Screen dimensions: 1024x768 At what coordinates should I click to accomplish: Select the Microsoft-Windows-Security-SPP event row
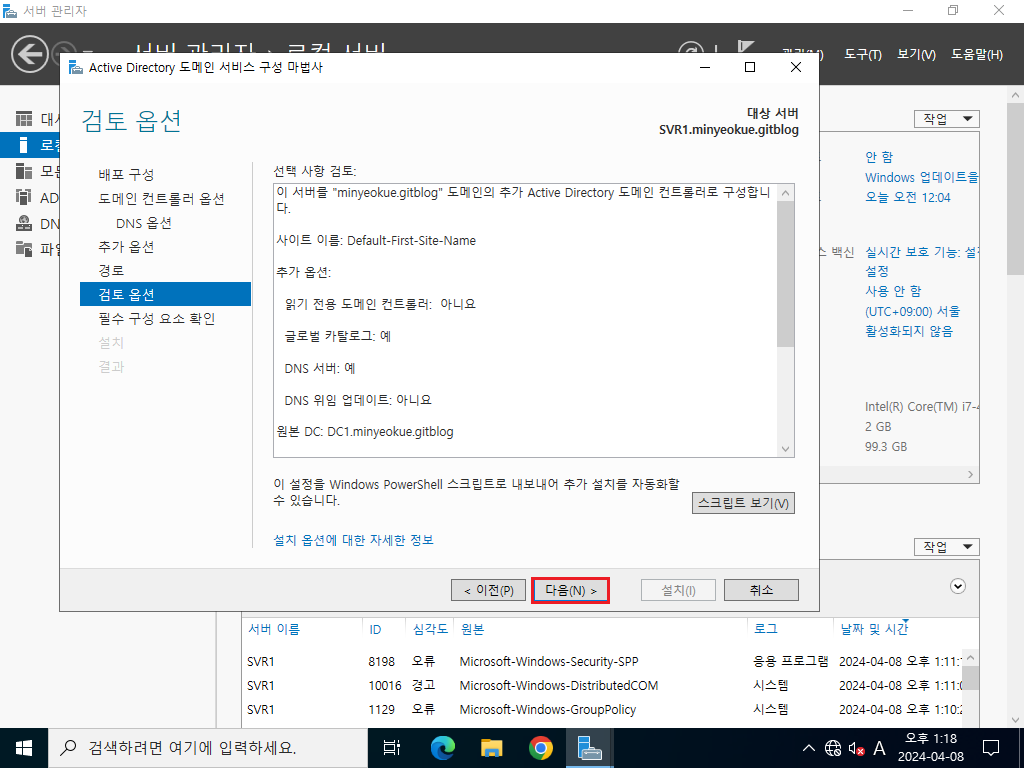coord(604,662)
